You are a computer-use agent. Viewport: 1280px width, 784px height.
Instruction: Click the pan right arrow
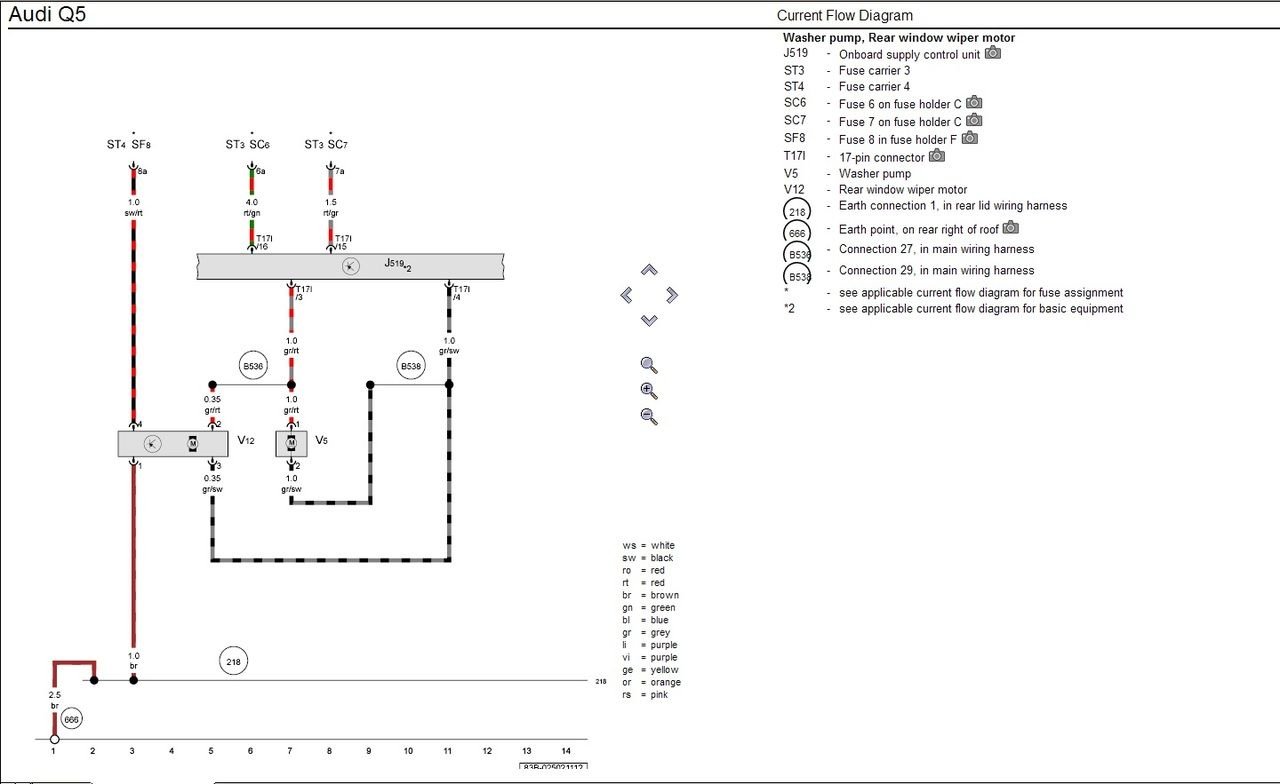click(x=672, y=295)
